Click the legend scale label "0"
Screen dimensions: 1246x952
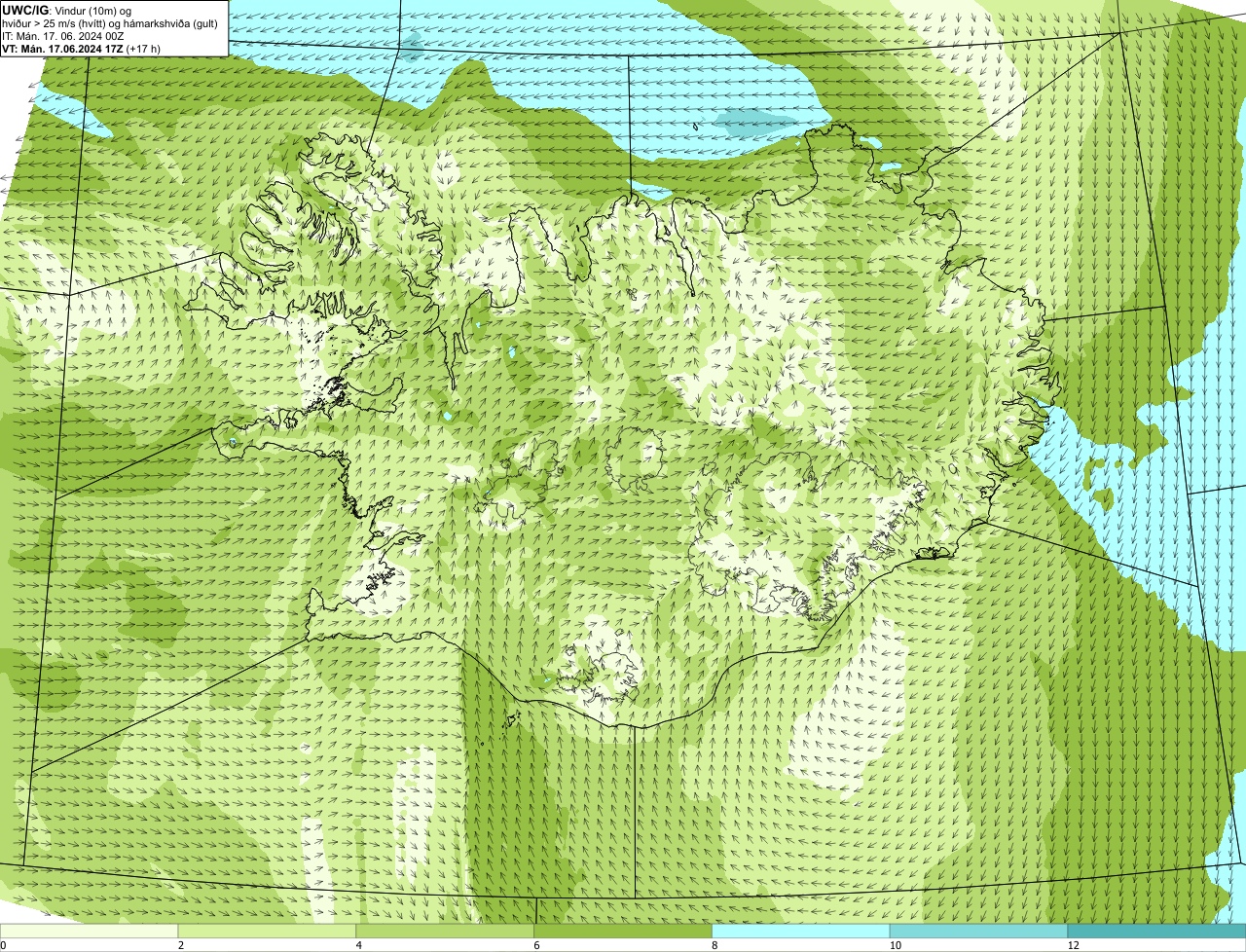[x=3, y=945]
